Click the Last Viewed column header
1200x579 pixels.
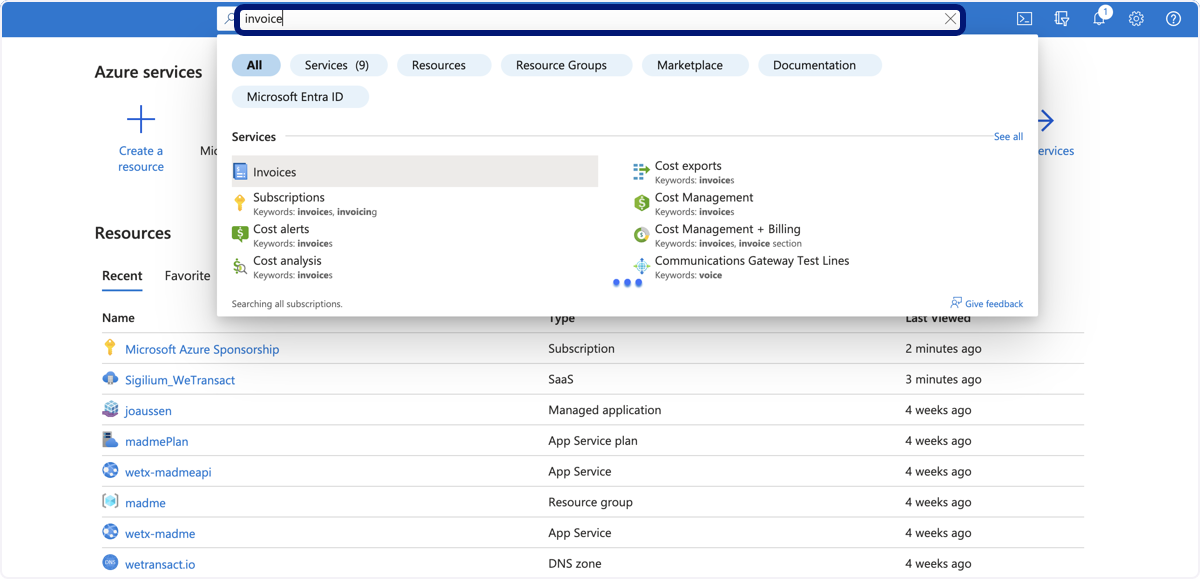click(x=938, y=318)
